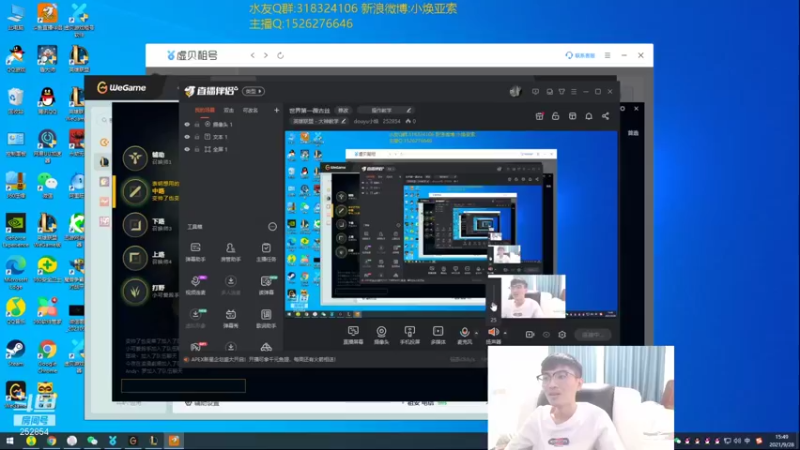800x450 pixels.
Task: Open Microsoft Edge desktop shortcut
Action: (15, 273)
